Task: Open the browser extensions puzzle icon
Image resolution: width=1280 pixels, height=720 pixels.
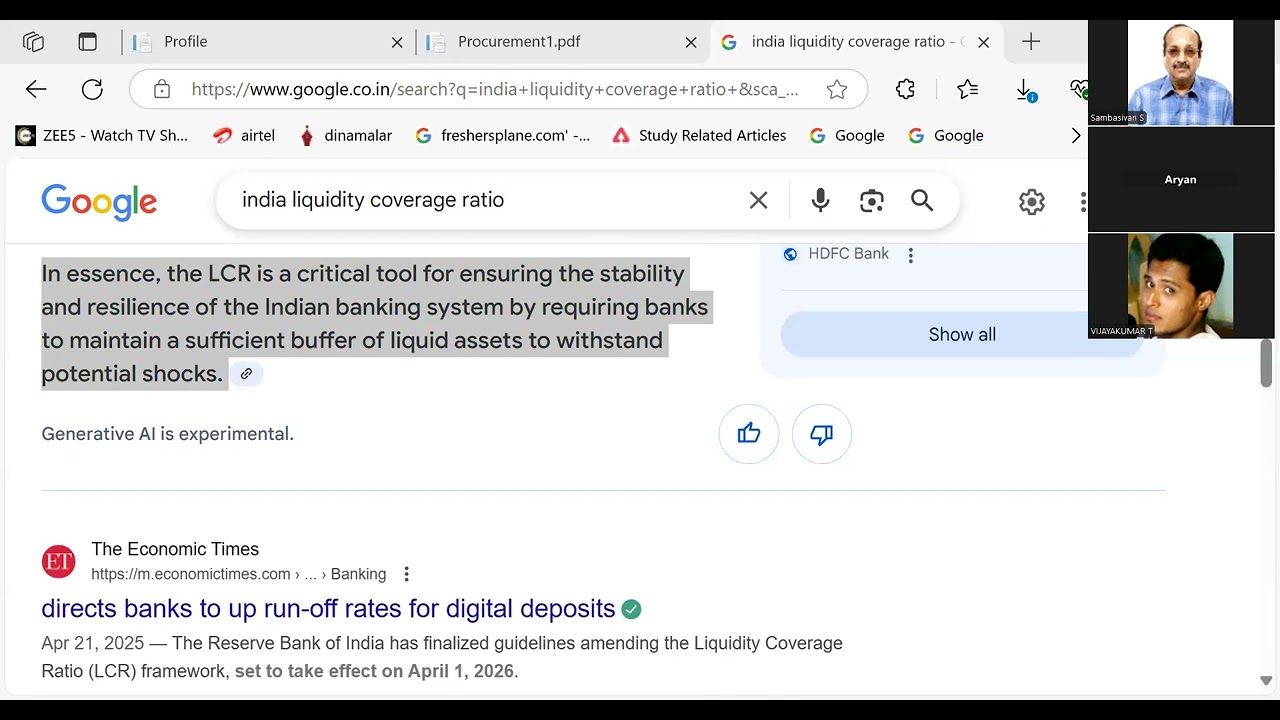Action: click(x=905, y=90)
